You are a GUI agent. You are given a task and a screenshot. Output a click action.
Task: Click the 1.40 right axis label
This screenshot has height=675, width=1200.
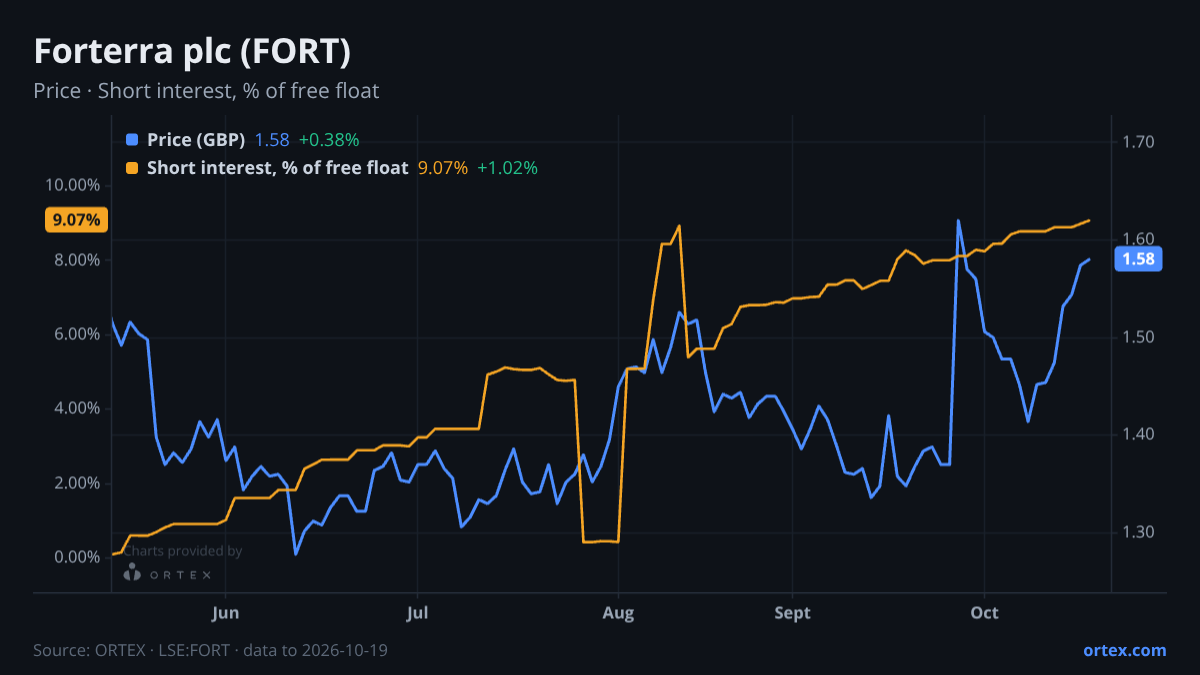1138,434
